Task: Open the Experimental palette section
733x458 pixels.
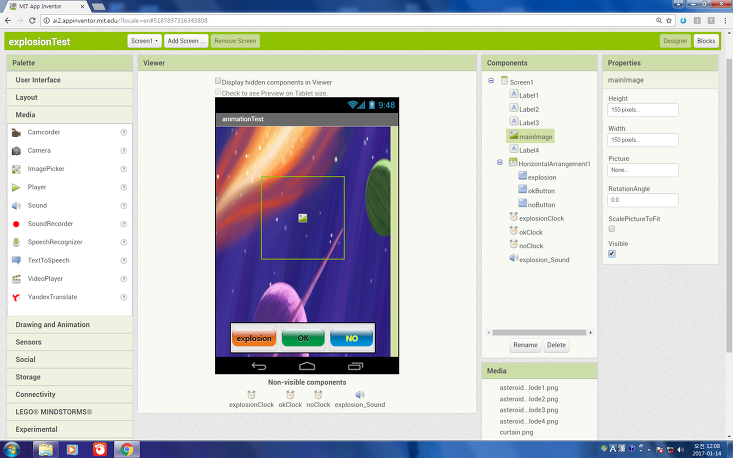Action: point(70,429)
